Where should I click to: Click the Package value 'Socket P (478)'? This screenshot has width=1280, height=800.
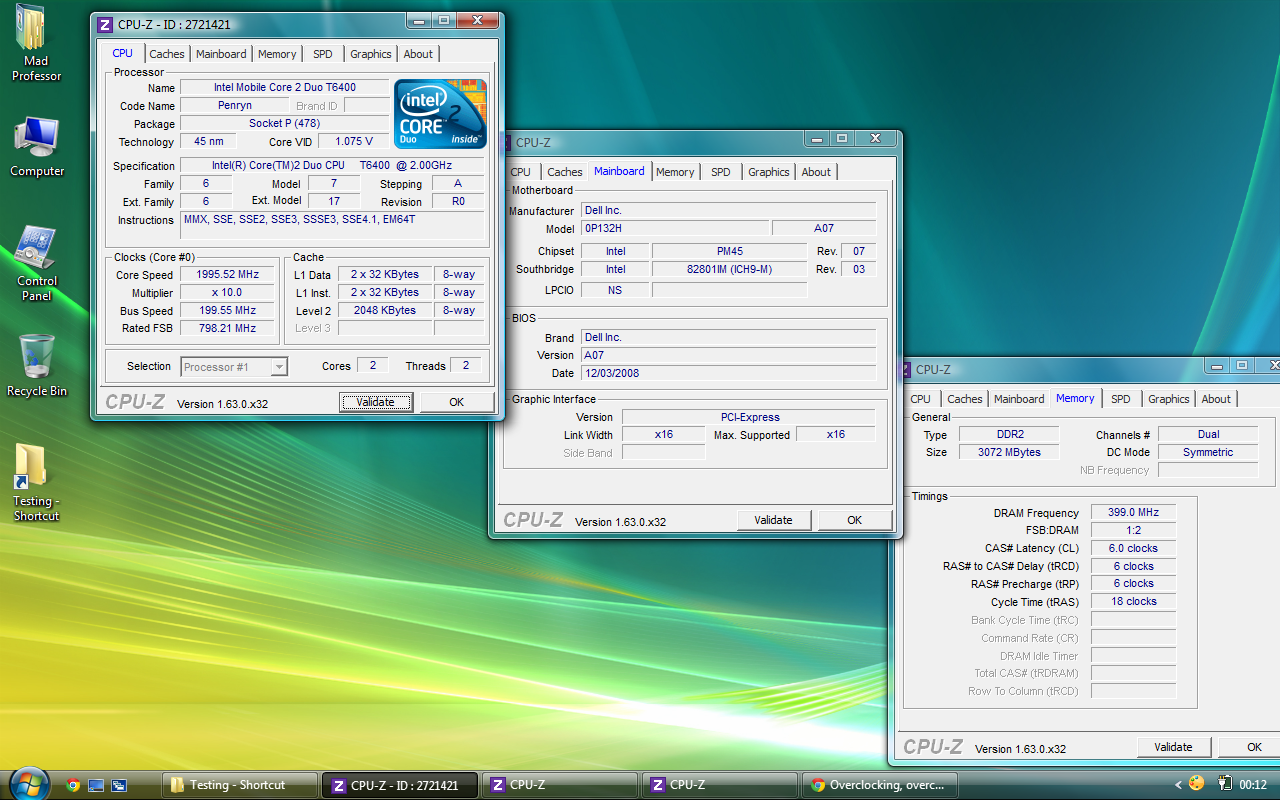(x=285, y=124)
